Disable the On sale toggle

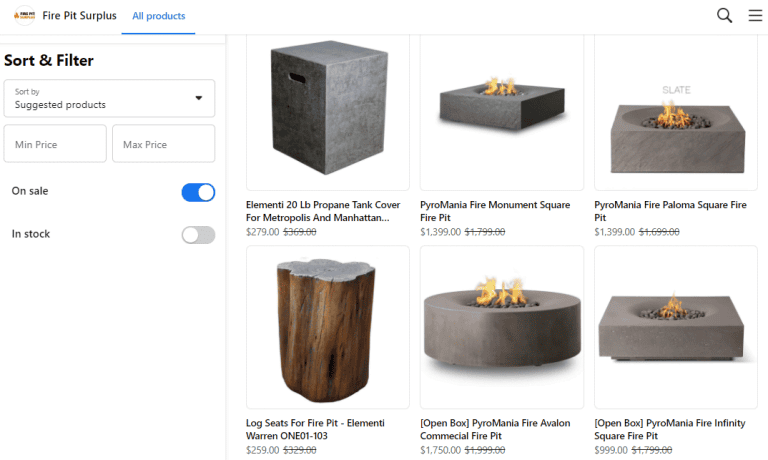pos(198,192)
